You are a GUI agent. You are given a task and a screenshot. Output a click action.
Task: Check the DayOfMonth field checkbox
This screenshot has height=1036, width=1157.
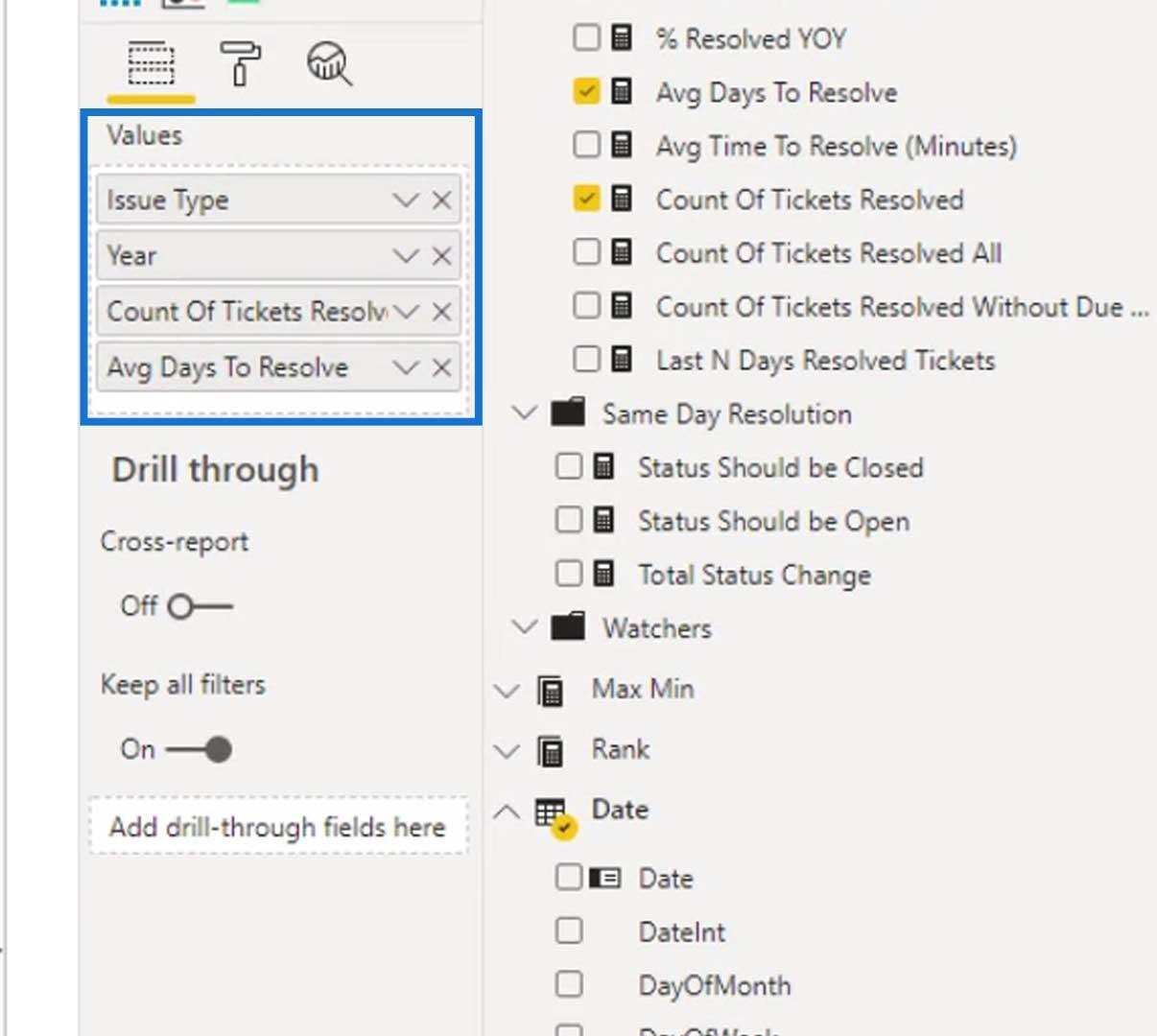point(569,984)
